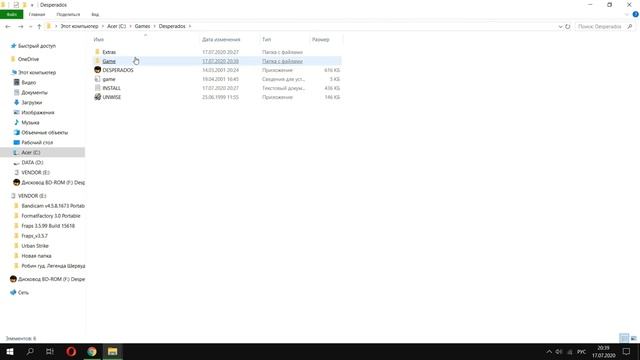
Task: Open the Вид ribbon tab
Action: point(95,14)
